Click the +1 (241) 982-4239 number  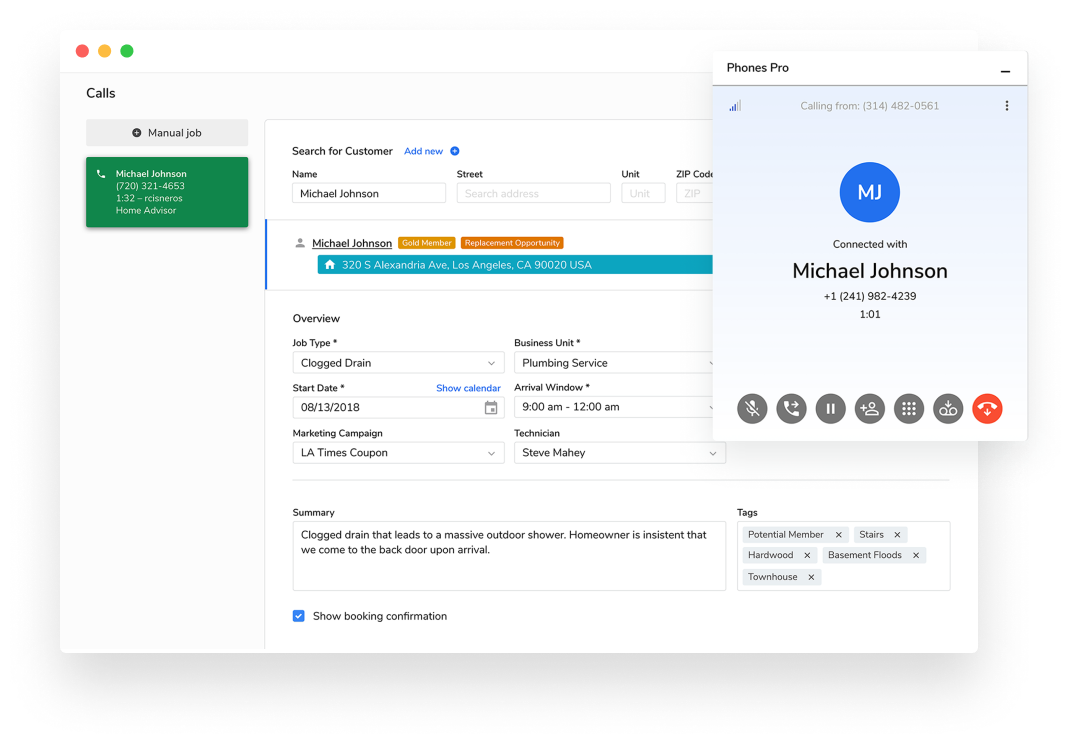click(870, 296)
